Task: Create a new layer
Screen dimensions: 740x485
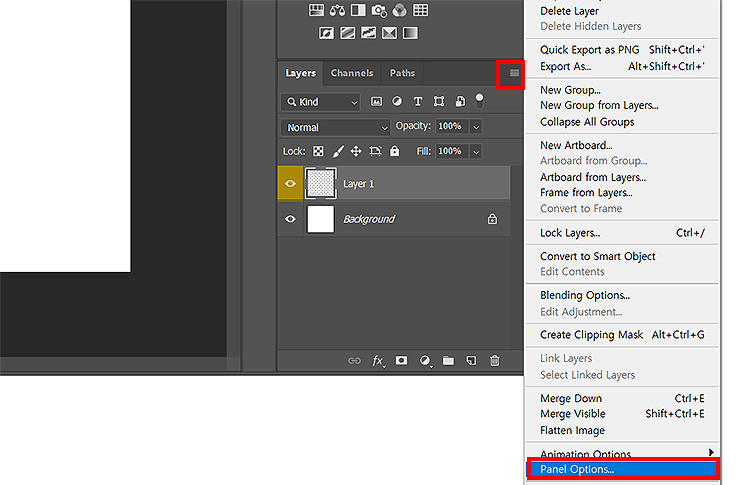Action: click(x=471, y=361)
